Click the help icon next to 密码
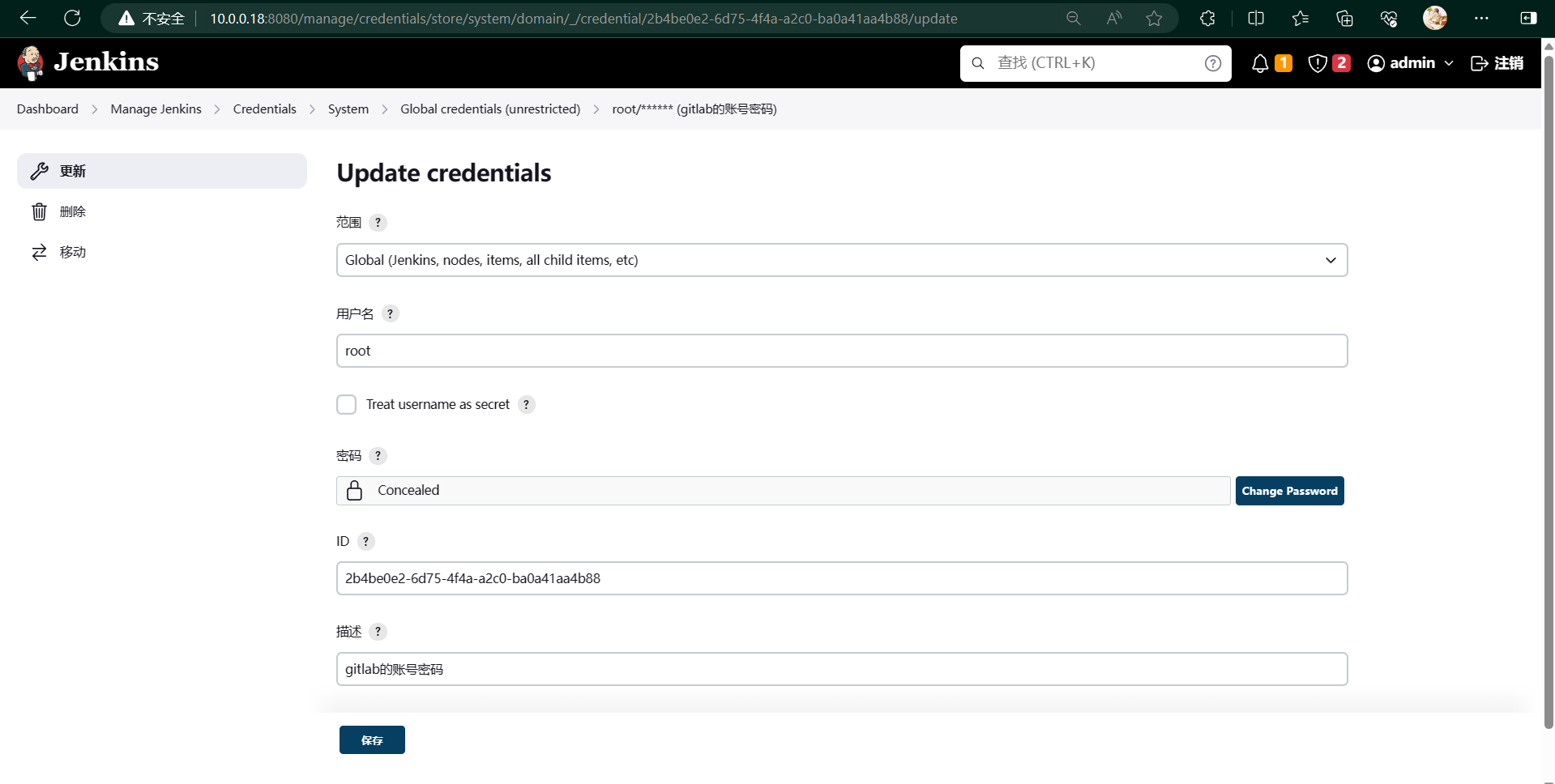Image resolution: width=1555 pixels, height=784 pixels. [x=378, y=456]
